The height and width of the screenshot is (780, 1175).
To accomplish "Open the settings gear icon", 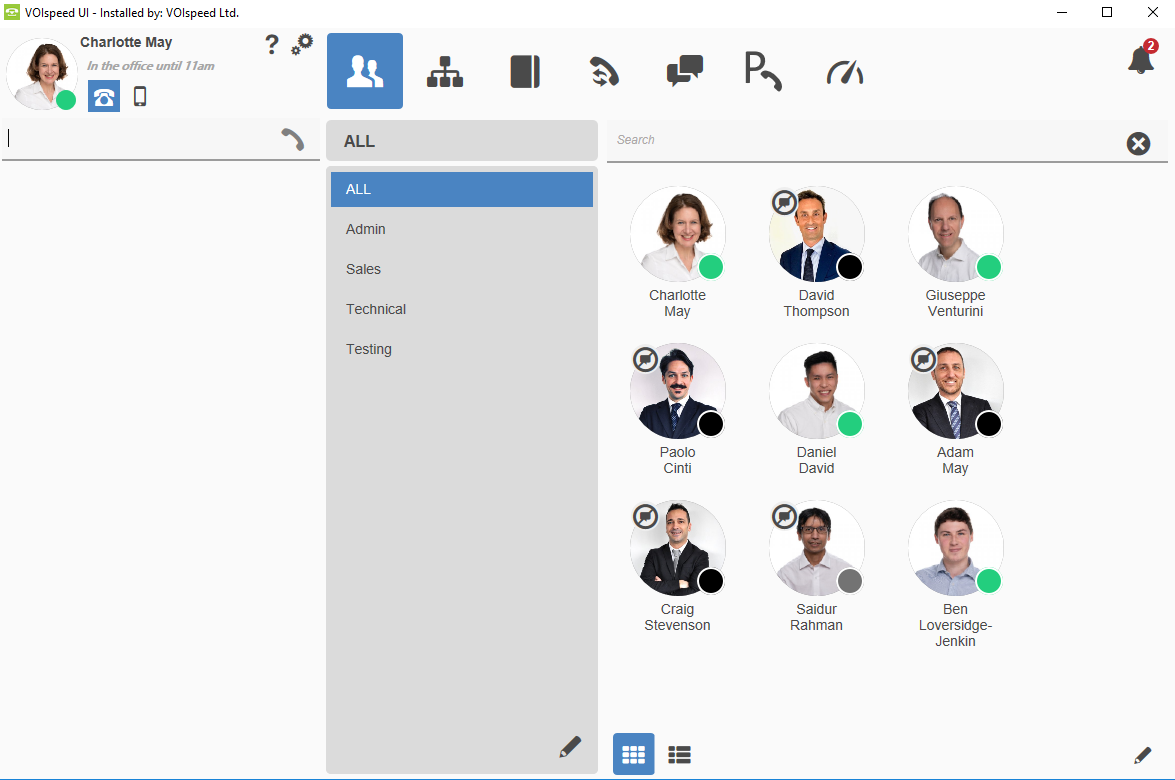I will pyautogui.click(x=301, y=44).
